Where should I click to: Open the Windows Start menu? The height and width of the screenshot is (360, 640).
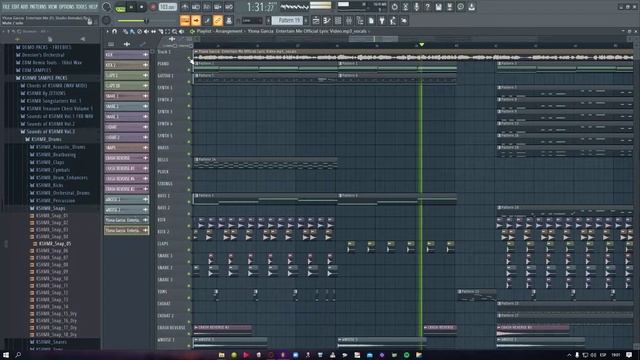click(x=6, y=355)
